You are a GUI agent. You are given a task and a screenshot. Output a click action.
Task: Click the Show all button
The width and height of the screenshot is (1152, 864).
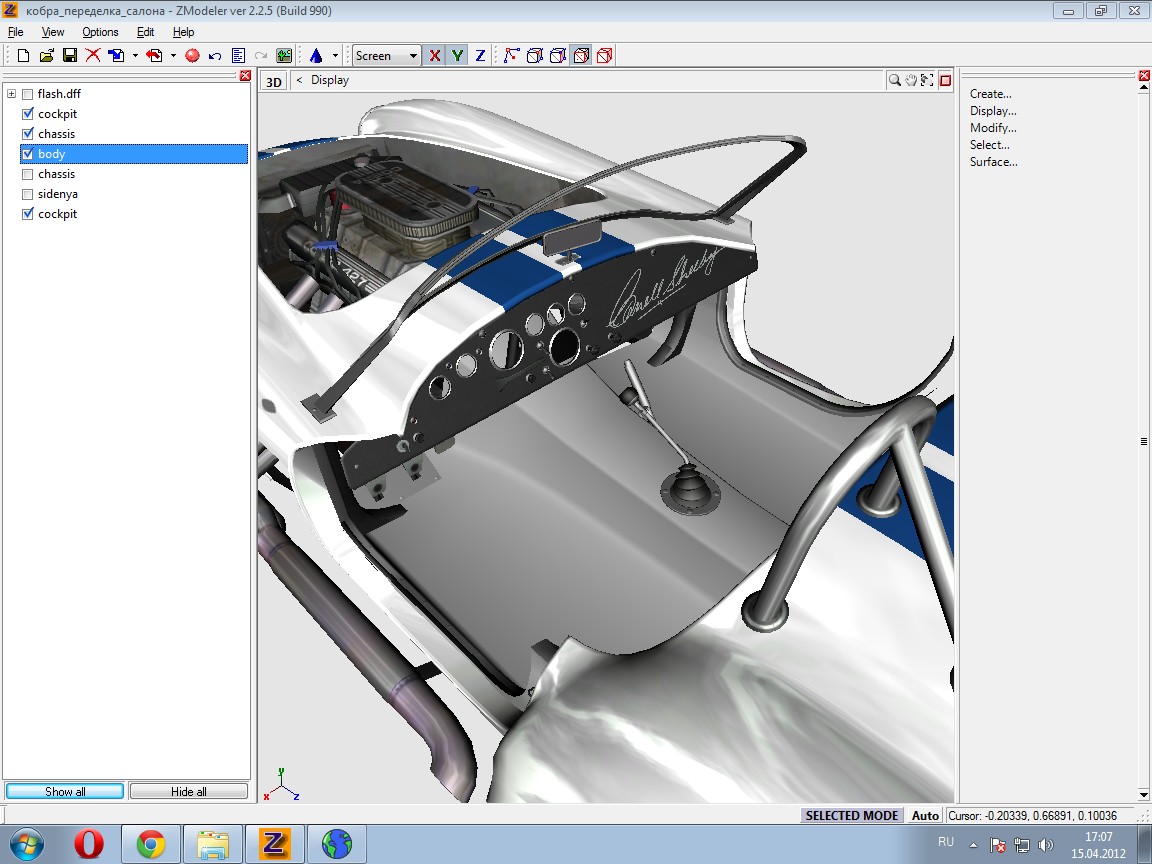point(65,791)
